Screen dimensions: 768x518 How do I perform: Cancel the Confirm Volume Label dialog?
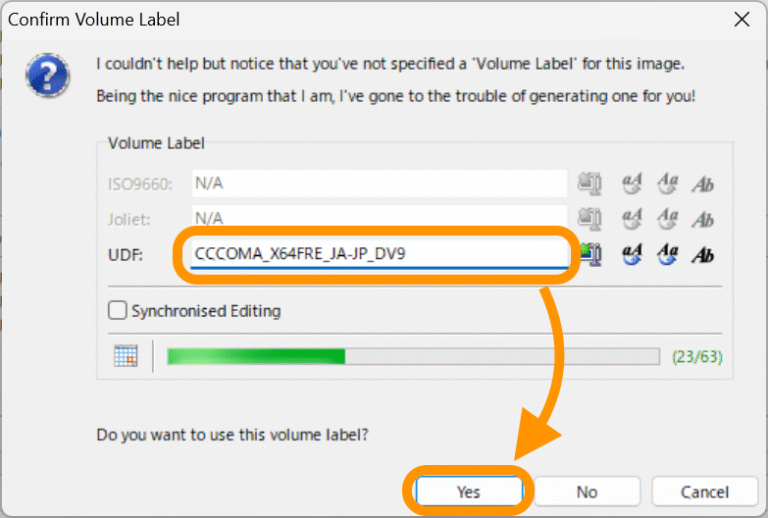(704, 491)
